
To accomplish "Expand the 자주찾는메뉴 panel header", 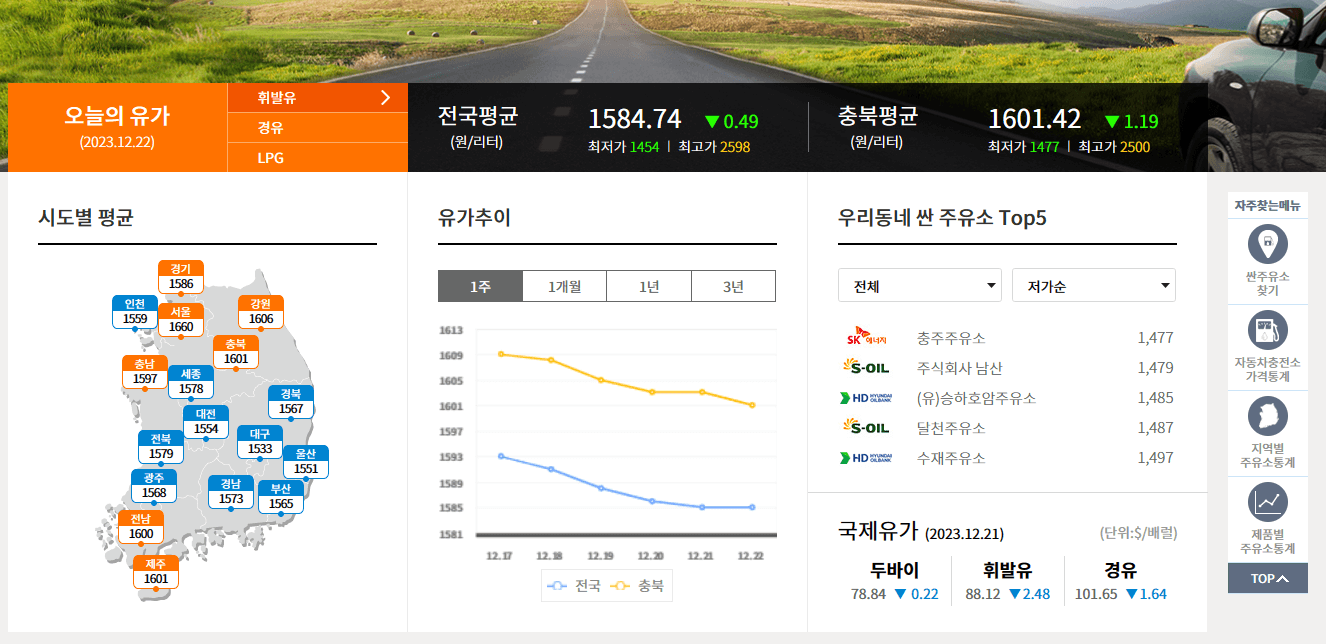I will [1267, 203].
